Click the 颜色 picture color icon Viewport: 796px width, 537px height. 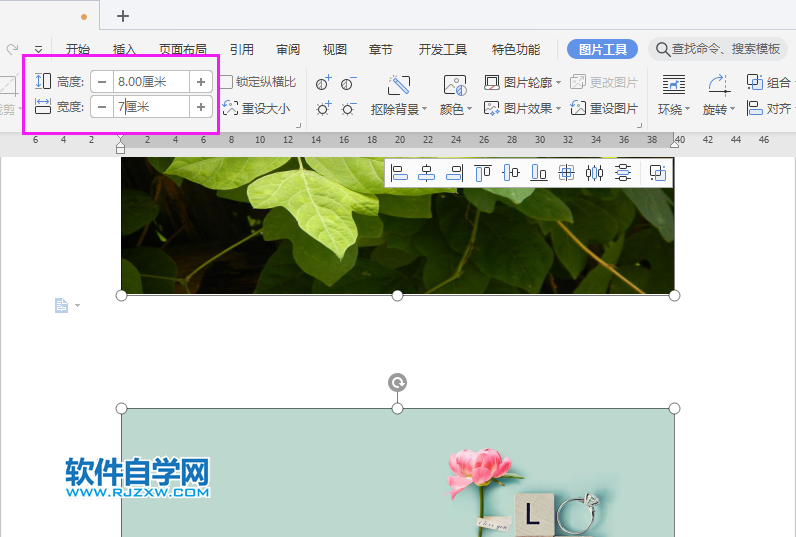click(455, 85)
